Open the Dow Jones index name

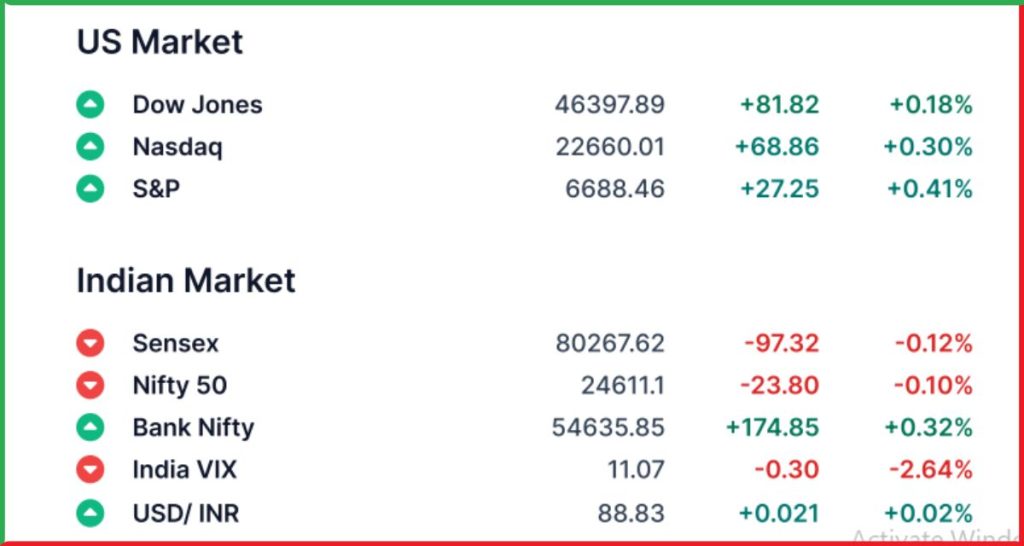[x=197, y=104]
